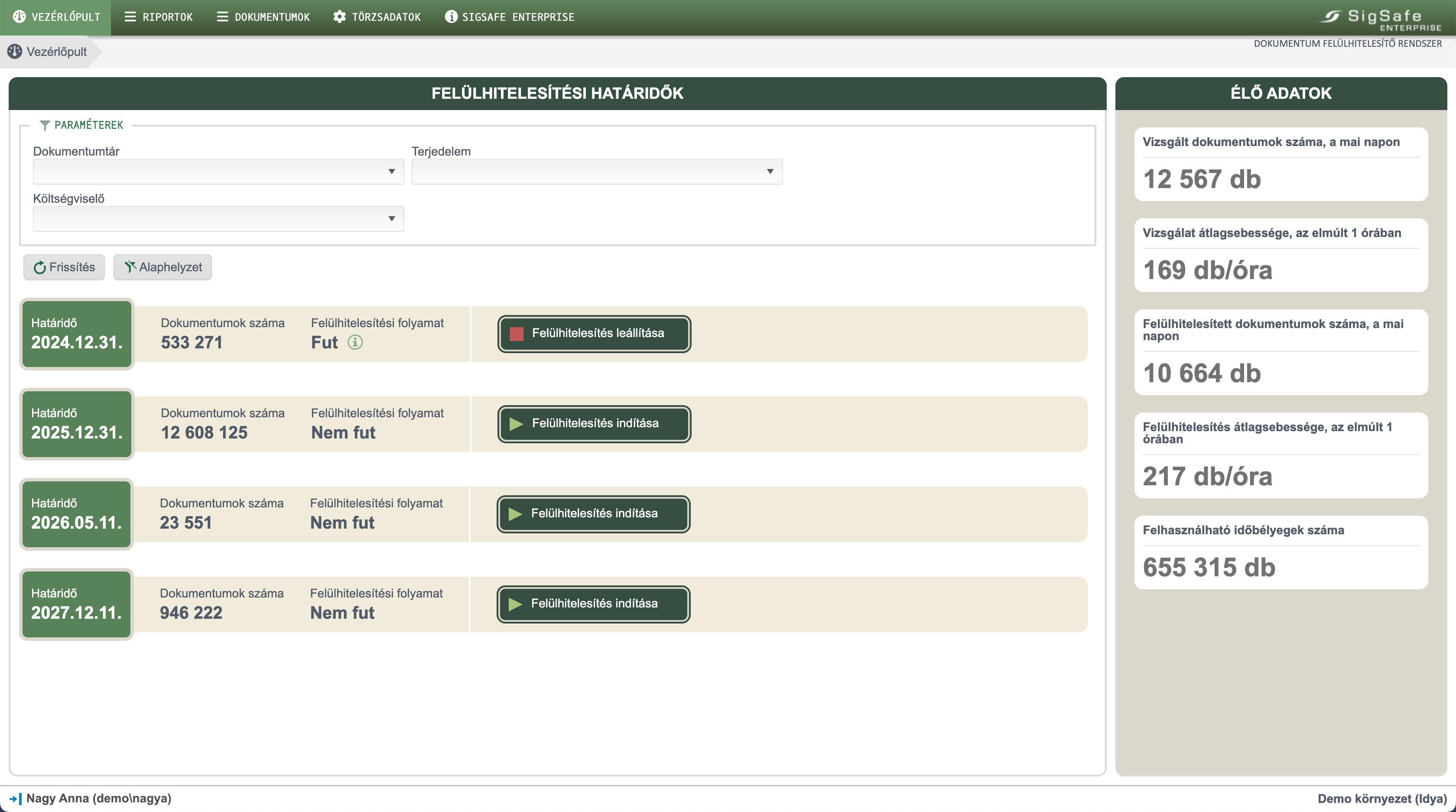Open the Terjedelem dropdown
This screenshot has width=1456, height=812.
tap(597, 171)
